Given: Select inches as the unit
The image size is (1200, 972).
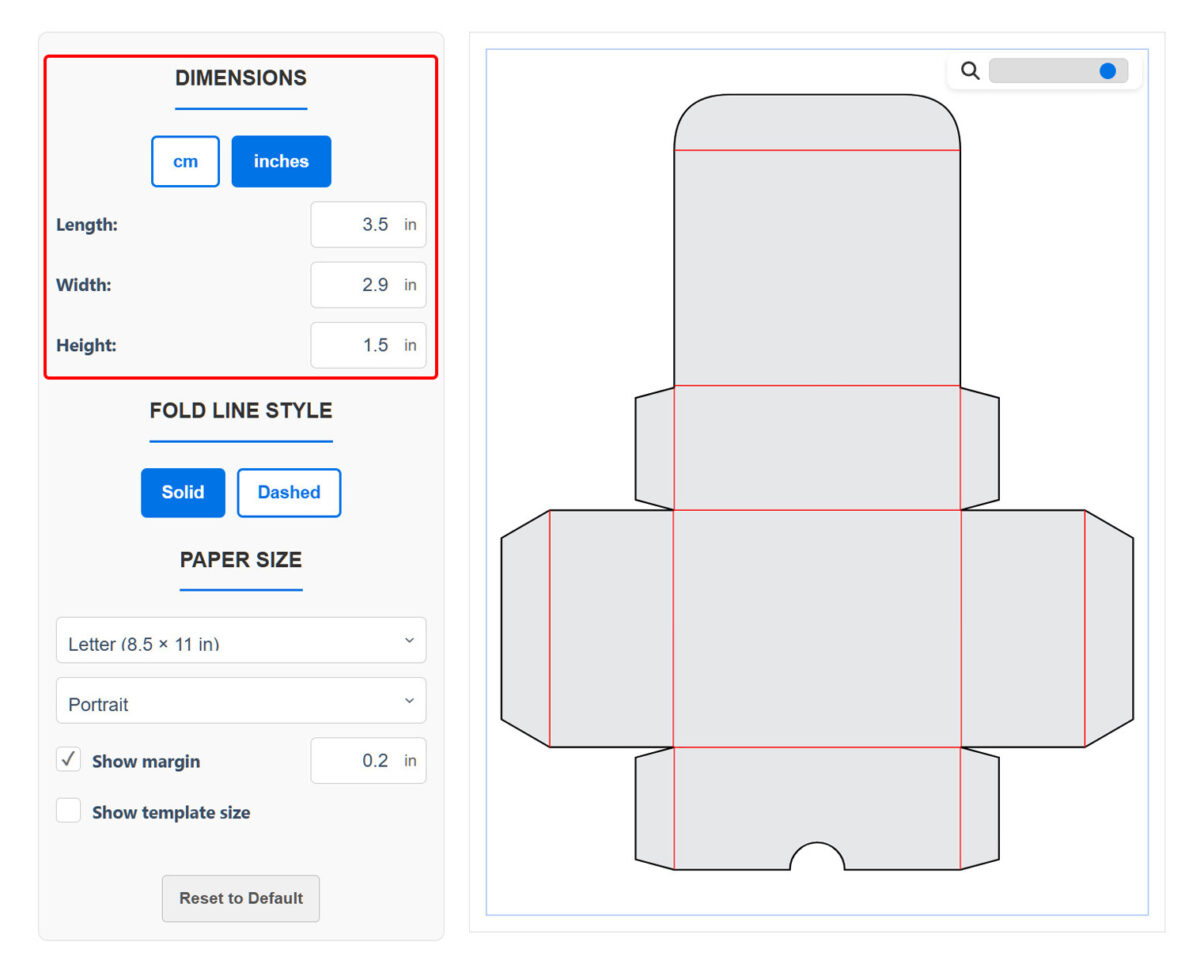Looking at the screenshot, I should point(281,161).
